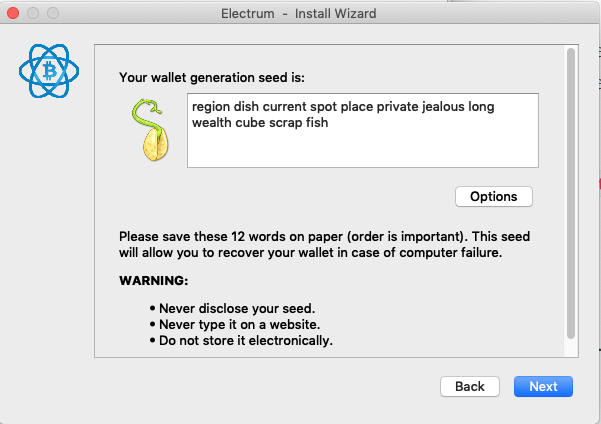Click the wizard's vertical scrollbar

coord(571,194)
